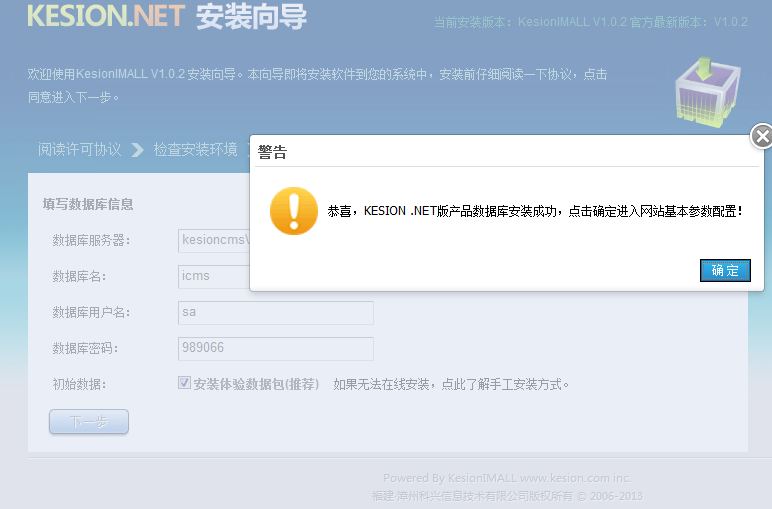Click the 初始数据 label
The height and width of the screenshot is (509, 772).
point(79,384)
